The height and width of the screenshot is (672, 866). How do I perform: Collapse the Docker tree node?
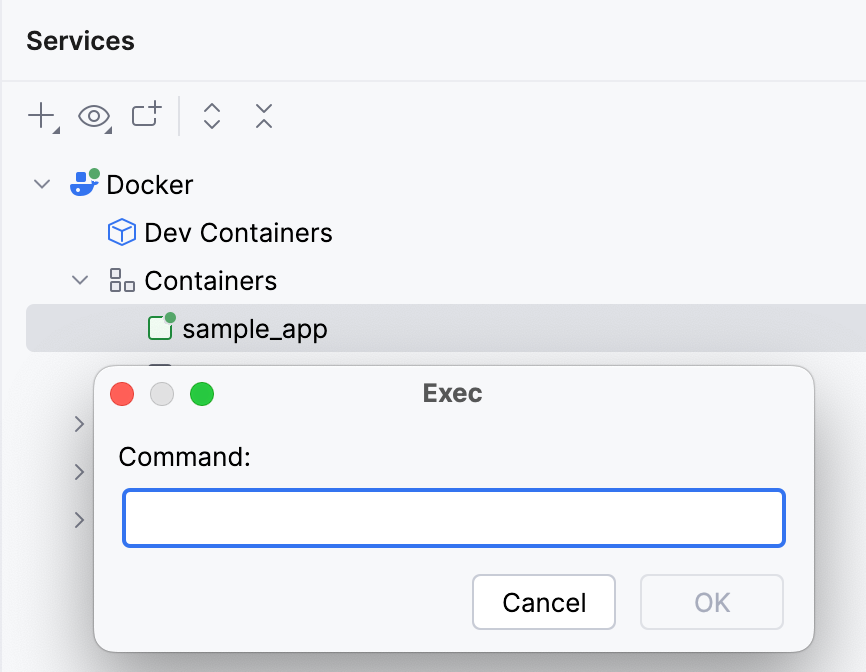(41, 184)
